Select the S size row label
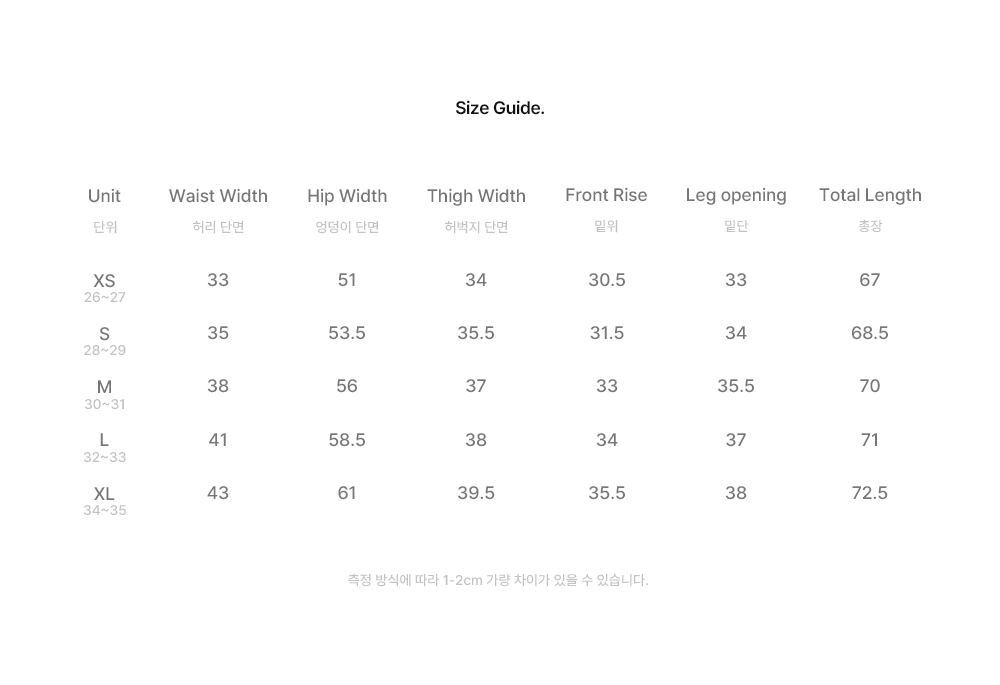1000x685 pixels. pos(105,334)
